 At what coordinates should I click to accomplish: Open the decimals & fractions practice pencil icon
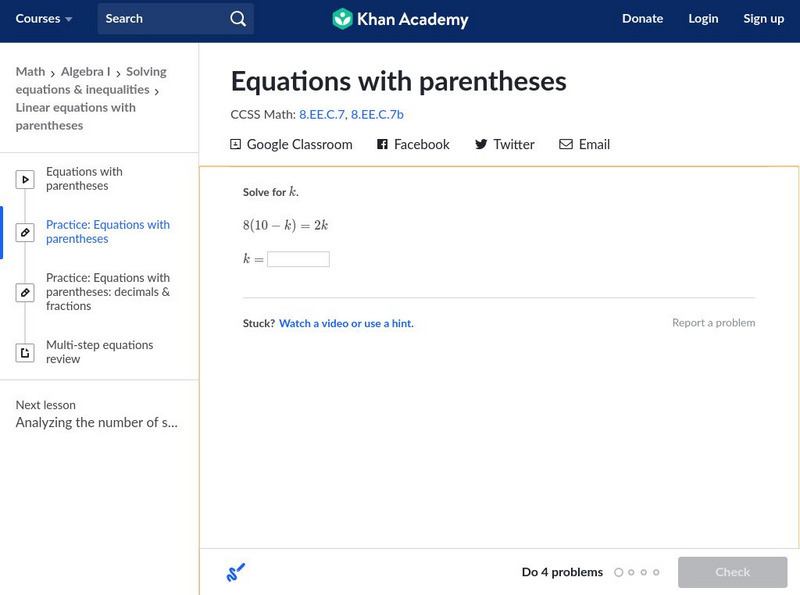[x=24, y=292]
